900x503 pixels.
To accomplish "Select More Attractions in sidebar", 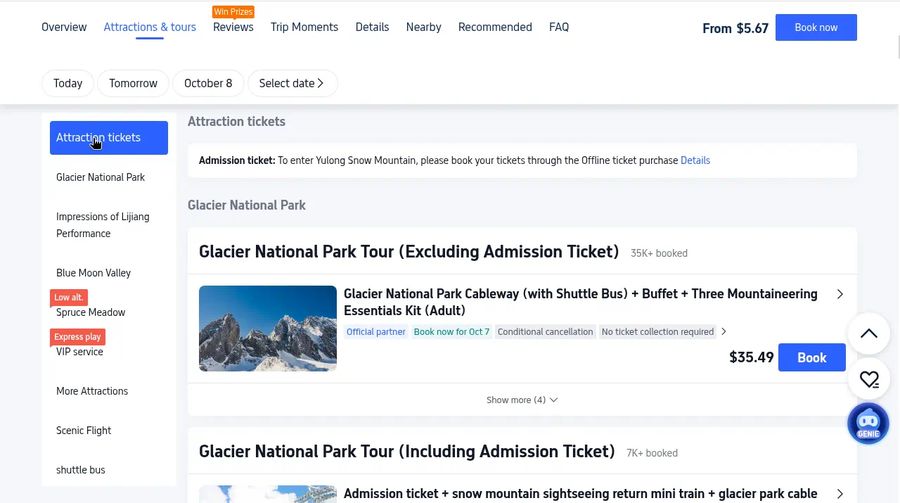I will (92, 391).
